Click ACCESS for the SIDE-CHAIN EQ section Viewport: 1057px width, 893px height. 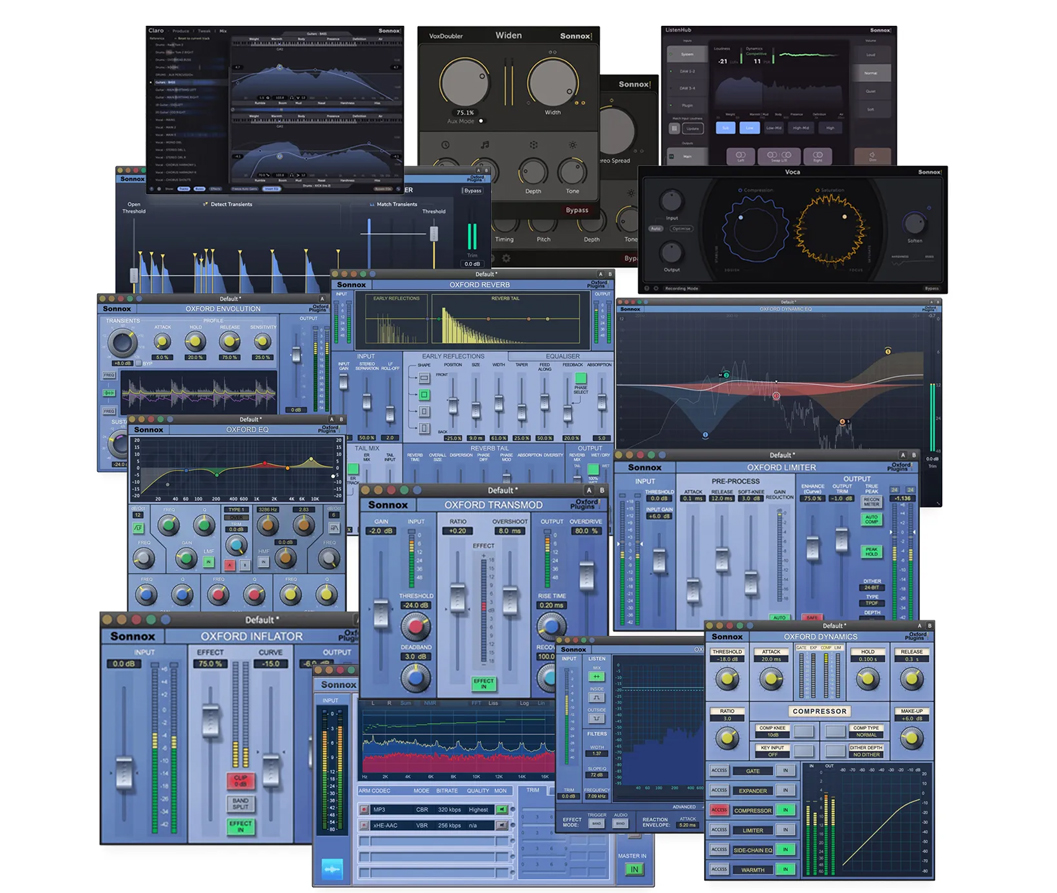[719, 850]
